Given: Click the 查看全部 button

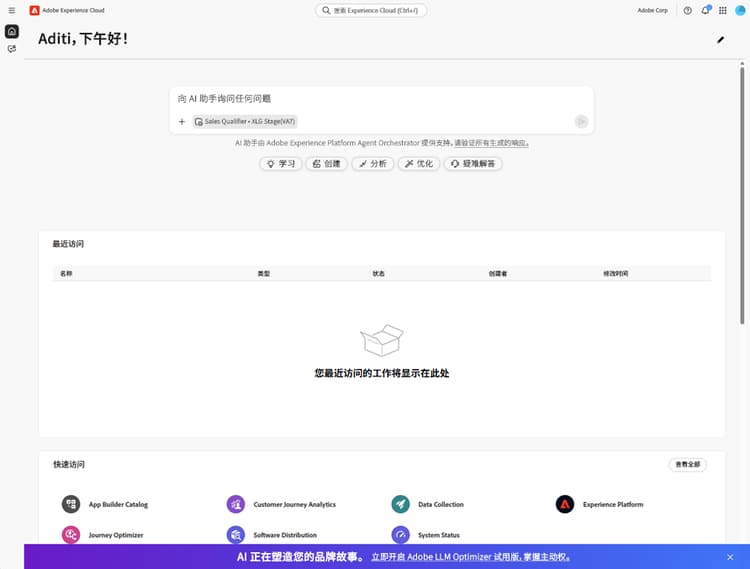Looking at the screenshot, I should [x=687, y=464].
